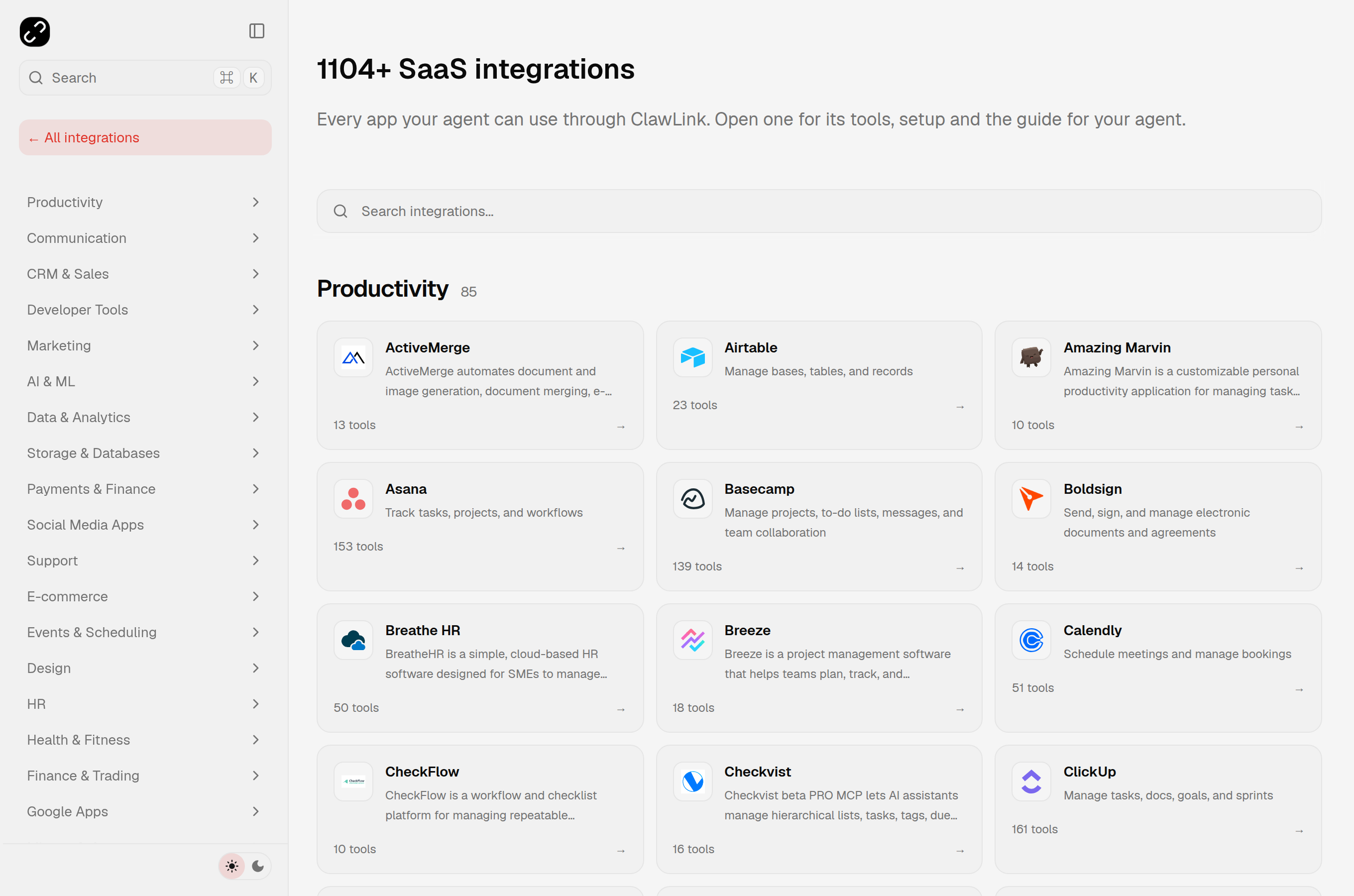
Task: Click the arrow on the ActiveMerge card
Action: (621, 427)
